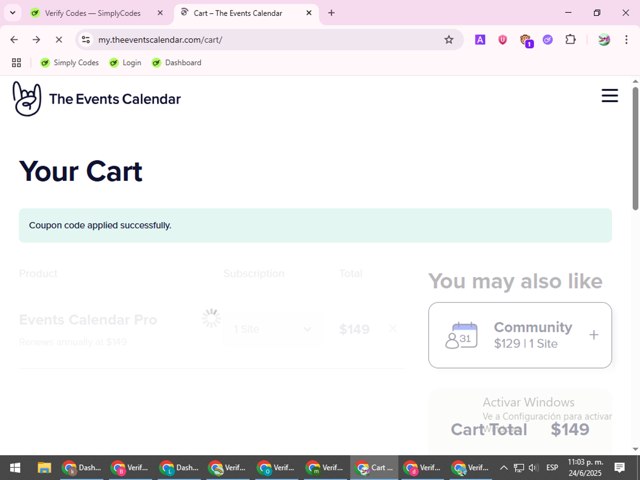Screen dimensions: 640x480
Task: Add Community to cart with plus icon
Action: click(x=594, y=335)
